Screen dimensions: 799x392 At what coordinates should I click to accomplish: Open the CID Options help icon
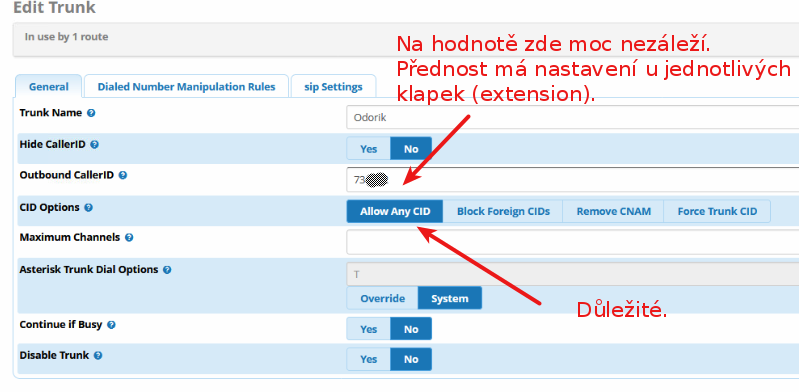click(x=88, y=207)
